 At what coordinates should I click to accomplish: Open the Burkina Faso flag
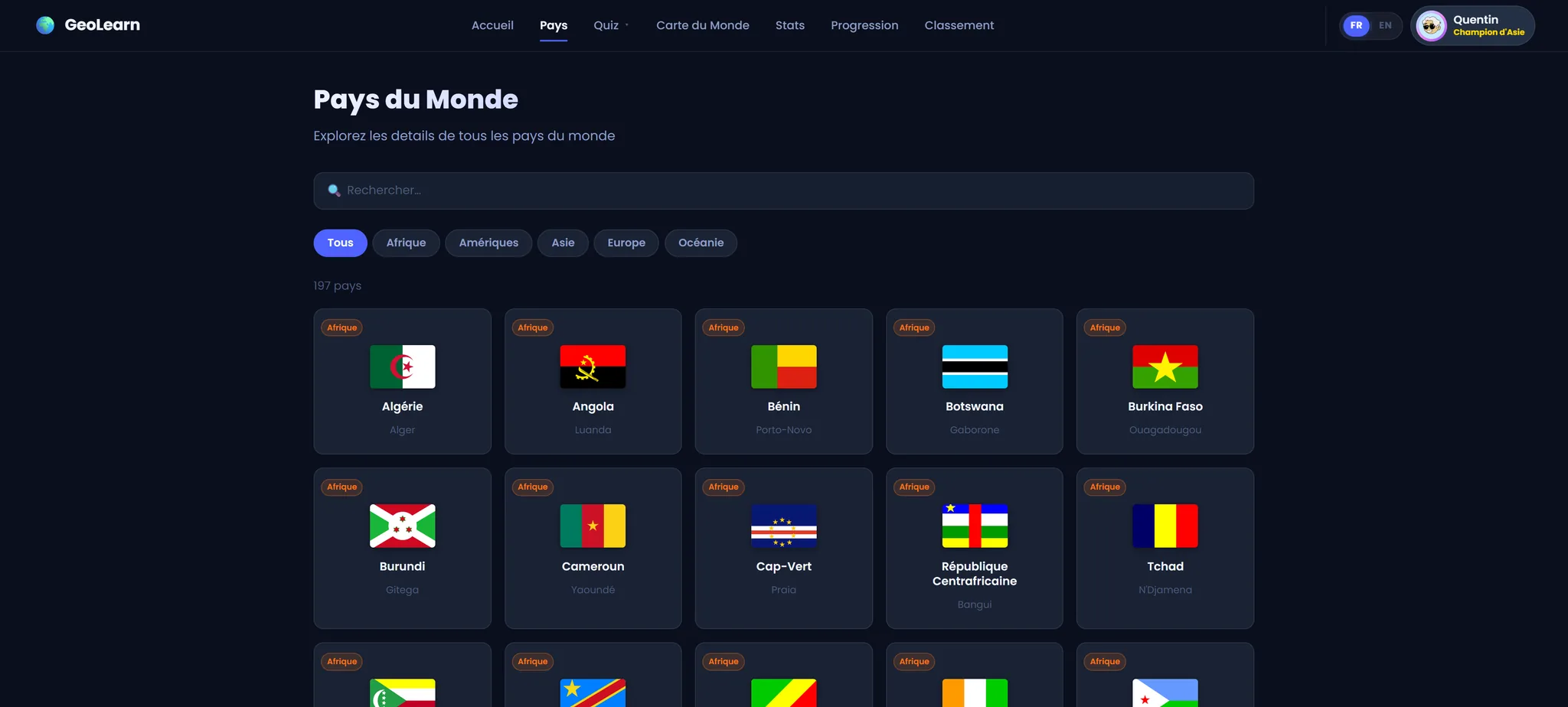(x=1165, y=367)
